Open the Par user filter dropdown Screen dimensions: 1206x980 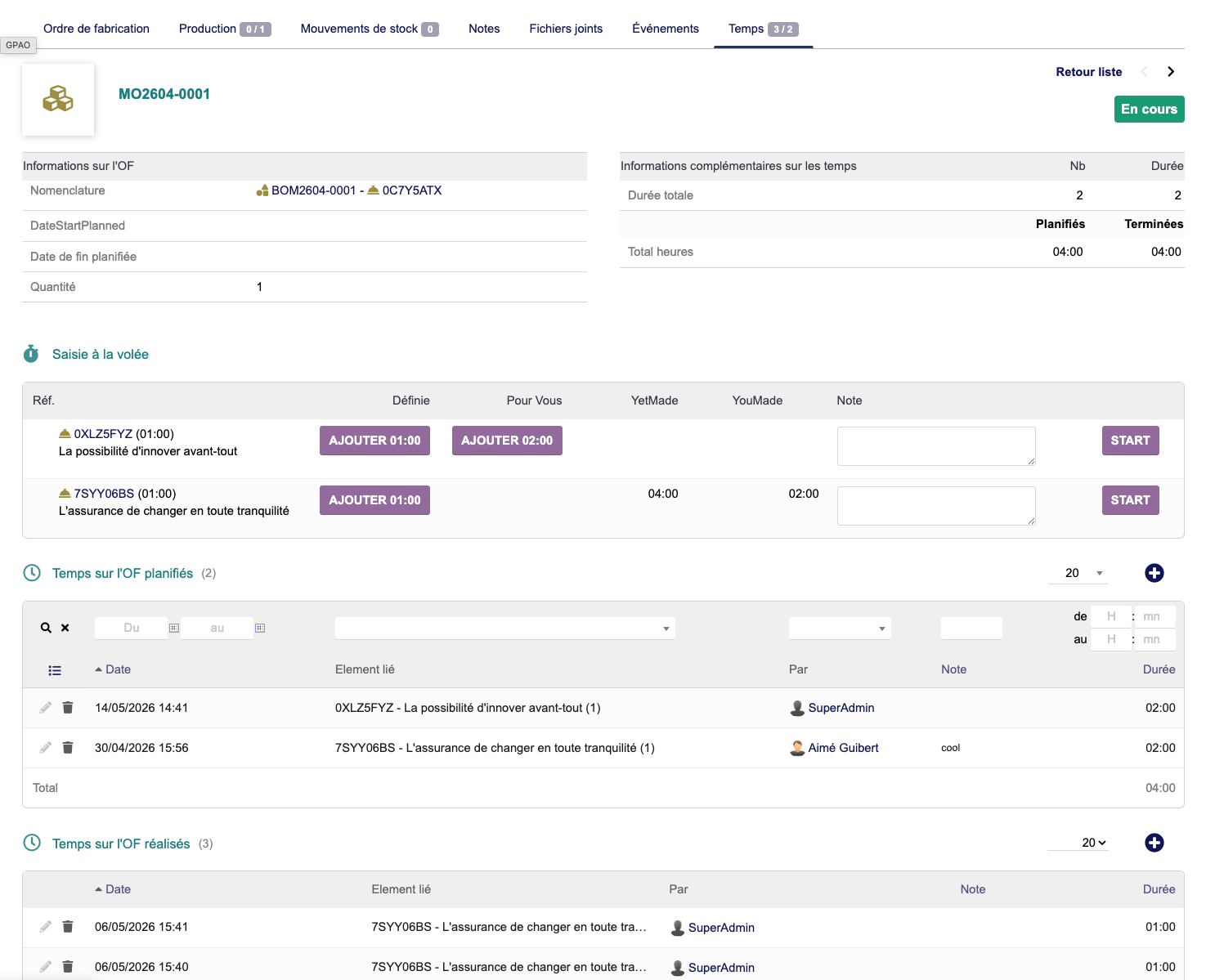840,628
